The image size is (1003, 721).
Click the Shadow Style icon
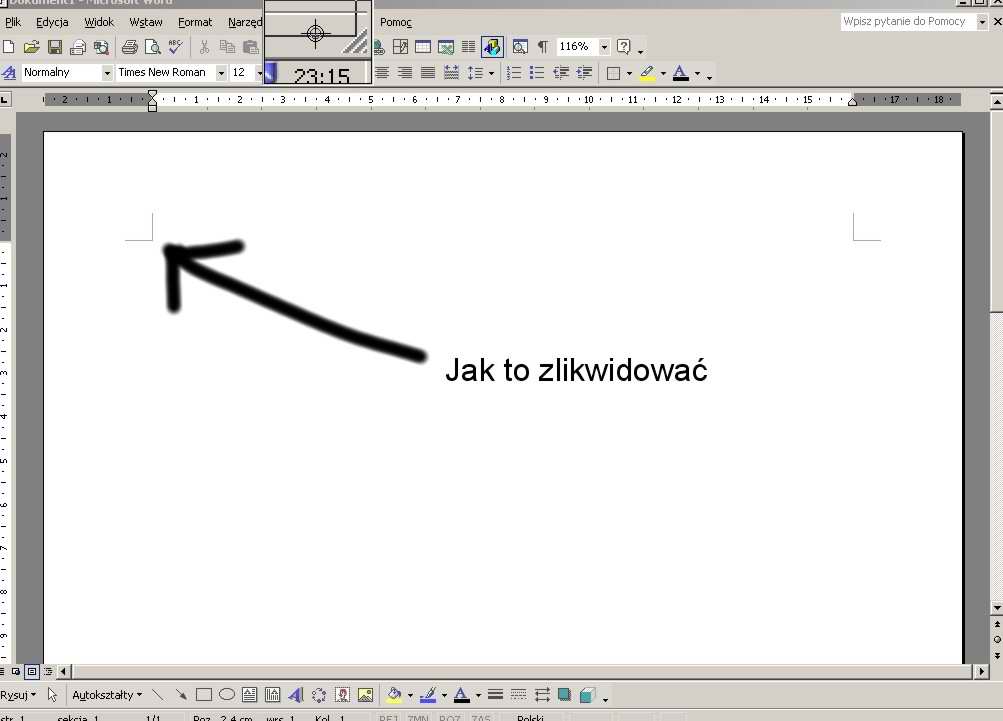[564, 695]
